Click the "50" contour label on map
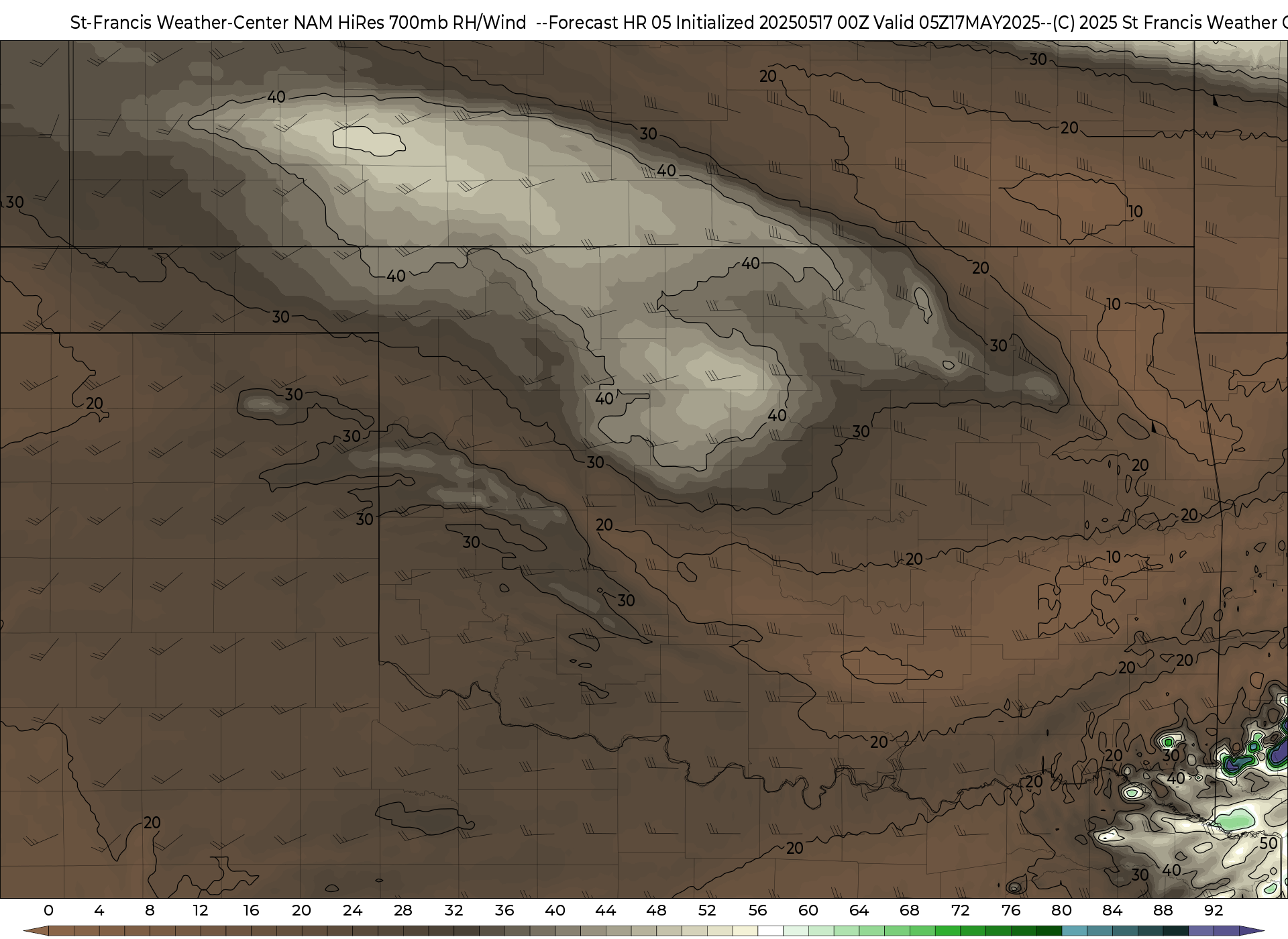1288x939 pixels. pyautogui.click(x=1268, y=843)
